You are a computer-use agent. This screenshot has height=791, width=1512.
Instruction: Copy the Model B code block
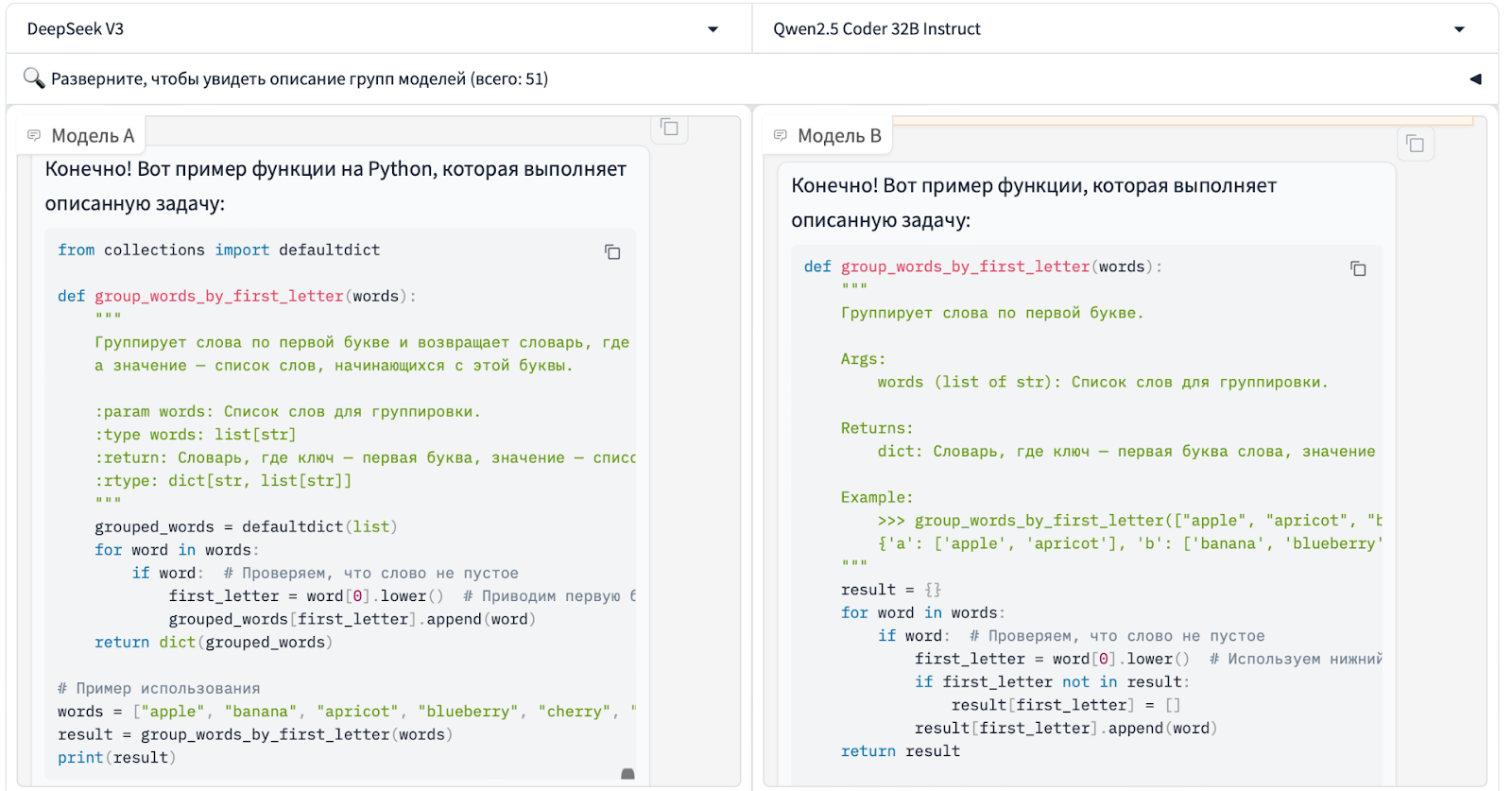point(1358,269)
